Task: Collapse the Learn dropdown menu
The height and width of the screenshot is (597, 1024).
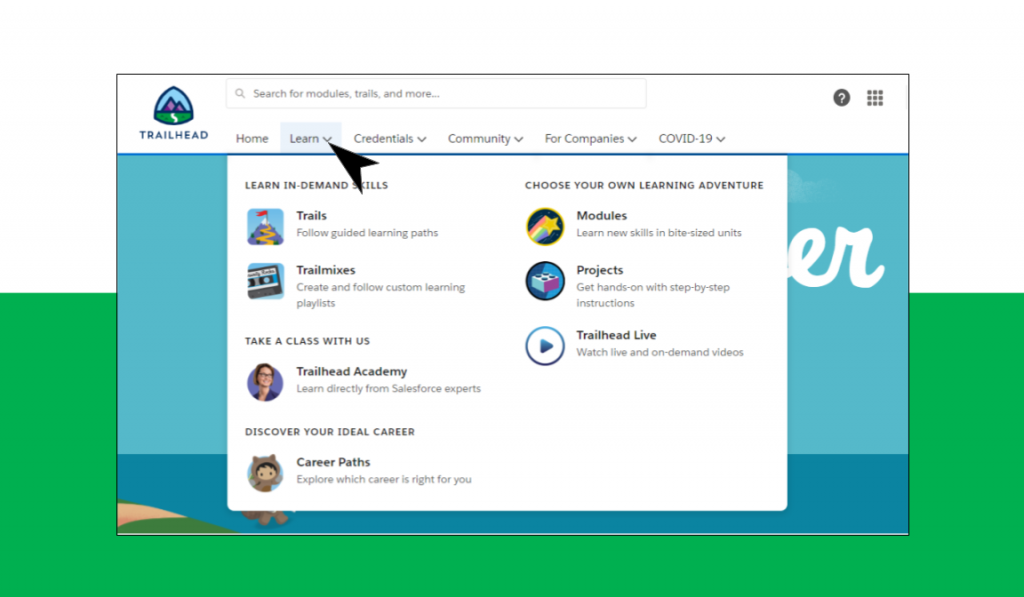Action: (x=311, y=138)
